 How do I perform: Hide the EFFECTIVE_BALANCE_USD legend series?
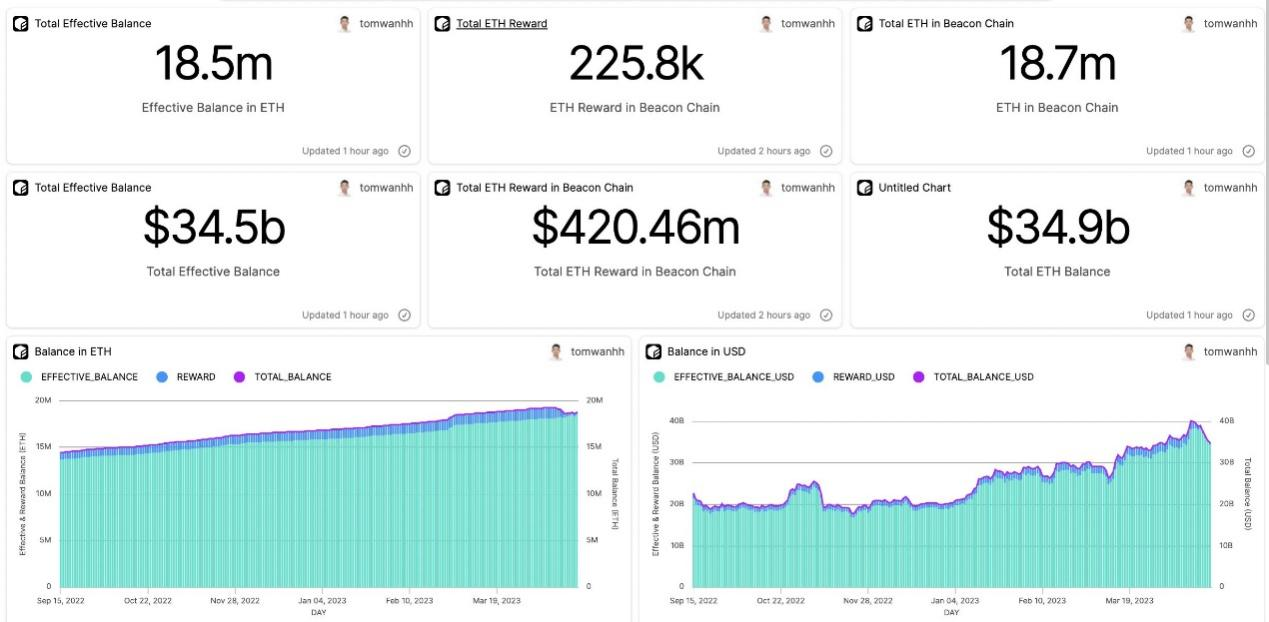(x=734, y=377)
